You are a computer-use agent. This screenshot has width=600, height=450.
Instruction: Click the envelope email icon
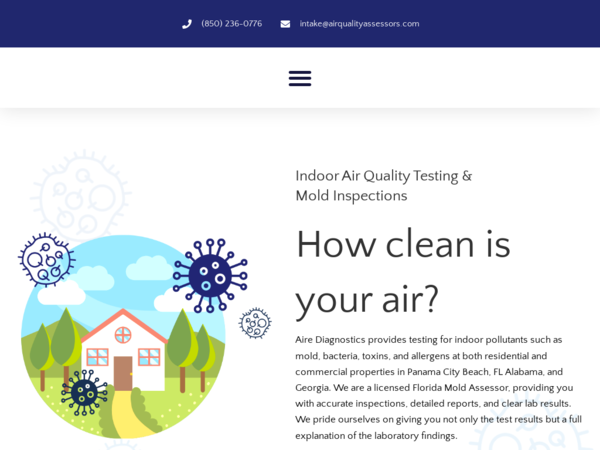click(x=285, y=24)
